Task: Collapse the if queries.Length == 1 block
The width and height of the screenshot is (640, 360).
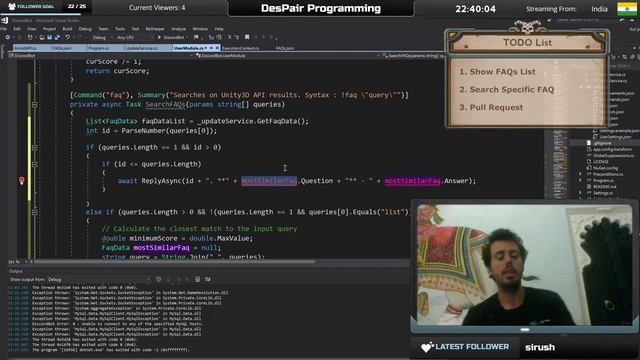Action: 35,147
